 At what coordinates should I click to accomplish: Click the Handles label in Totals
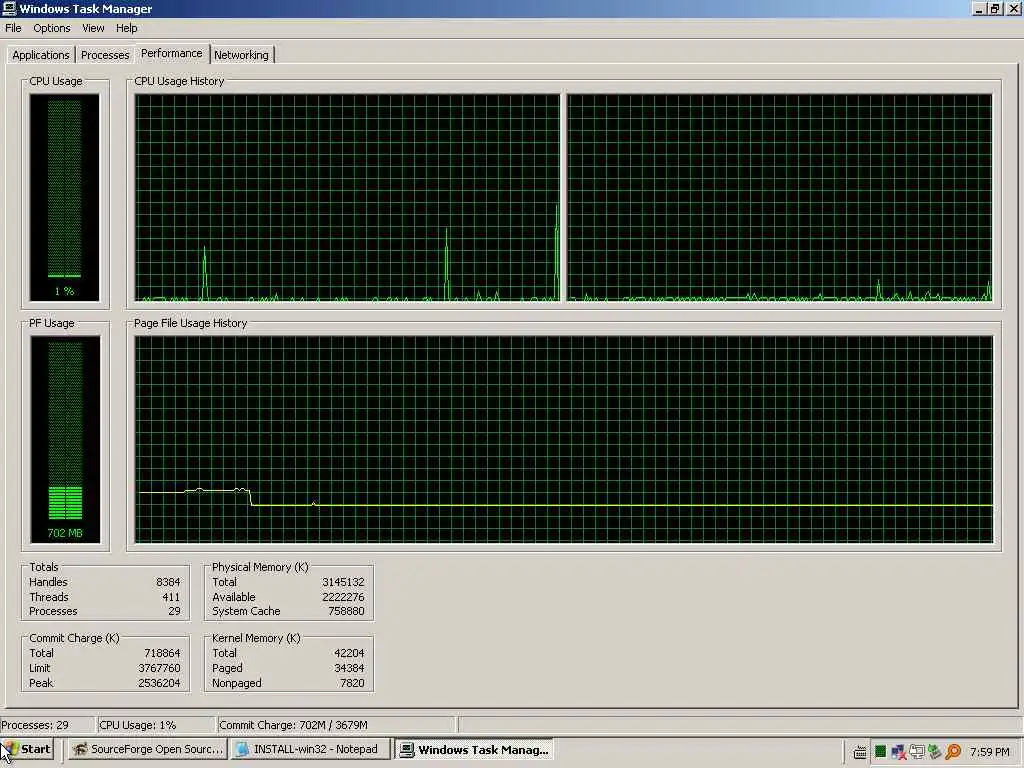48,582
